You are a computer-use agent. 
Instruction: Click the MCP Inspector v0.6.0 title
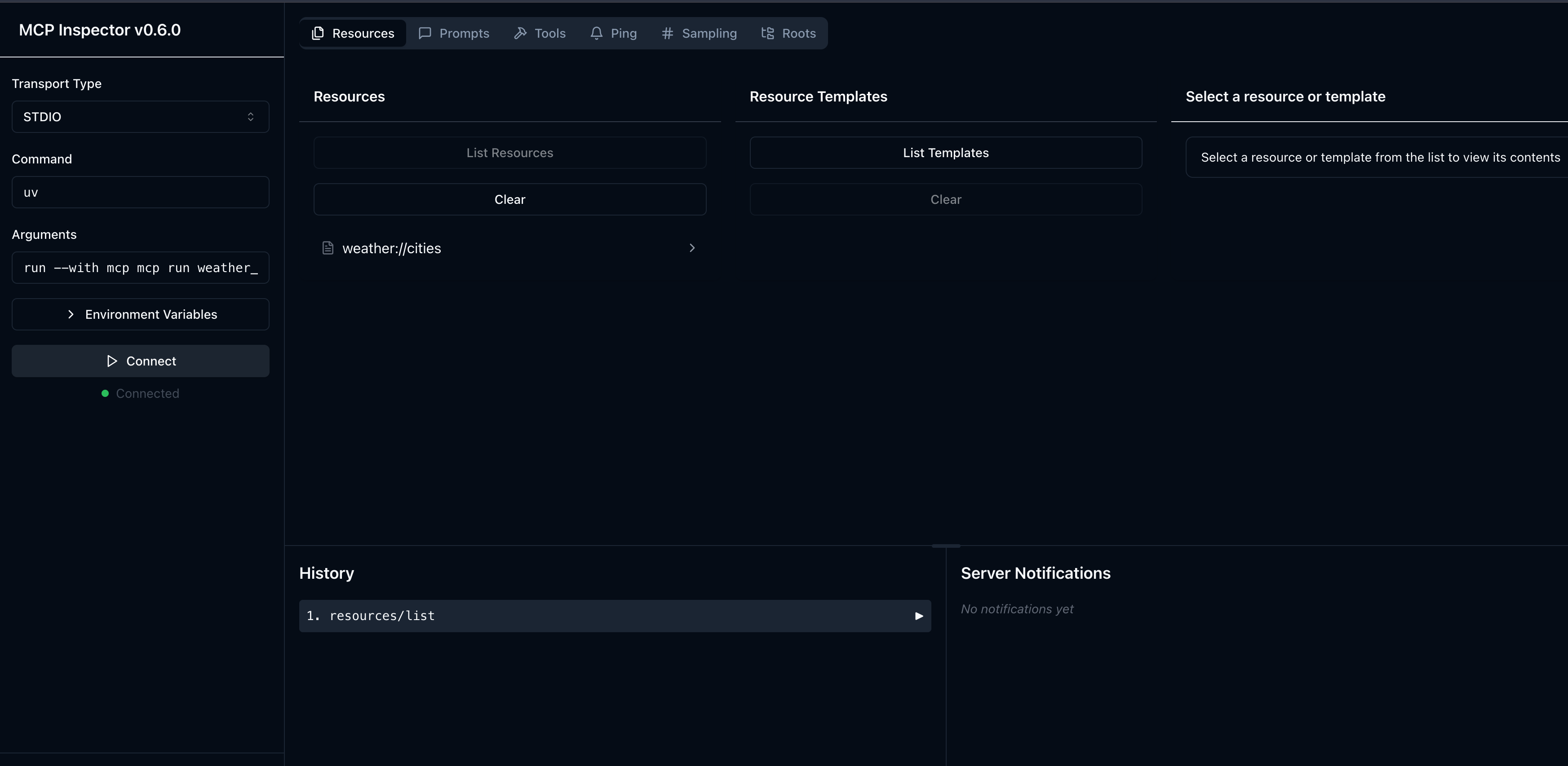100,30
